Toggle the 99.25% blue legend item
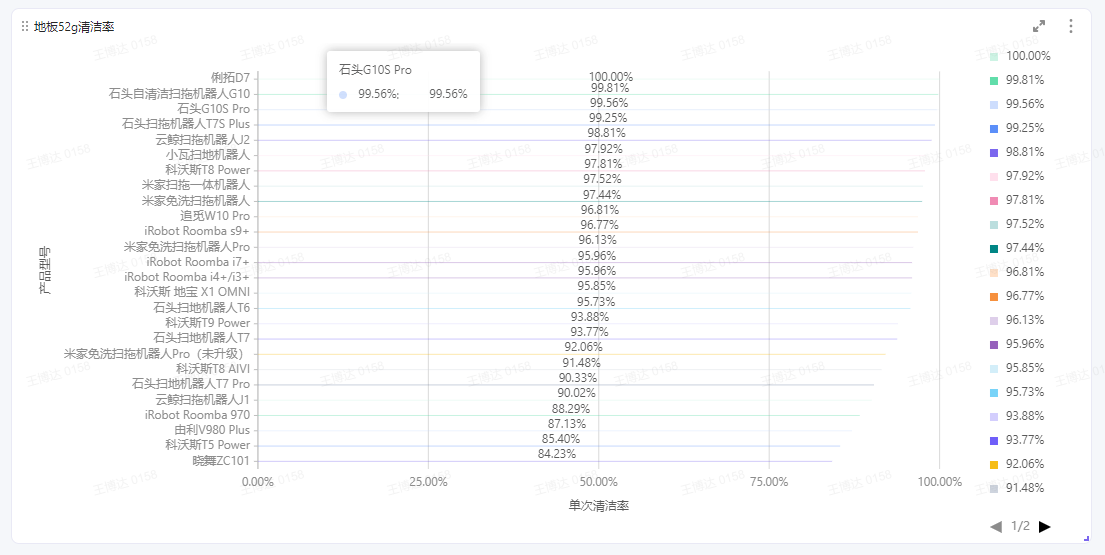This screenshot has width=1105, height=555. pos(1018,128)
